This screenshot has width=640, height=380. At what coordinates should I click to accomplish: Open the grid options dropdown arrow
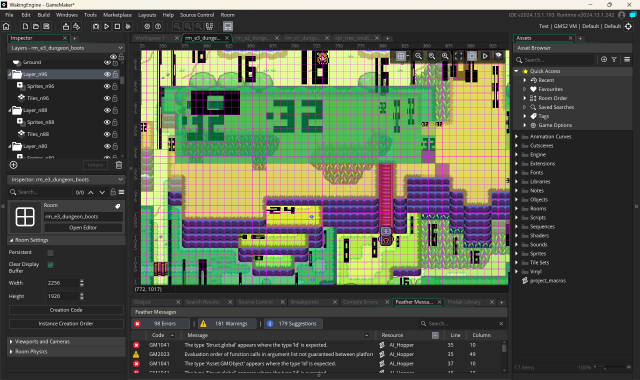(x=408, y=56)
